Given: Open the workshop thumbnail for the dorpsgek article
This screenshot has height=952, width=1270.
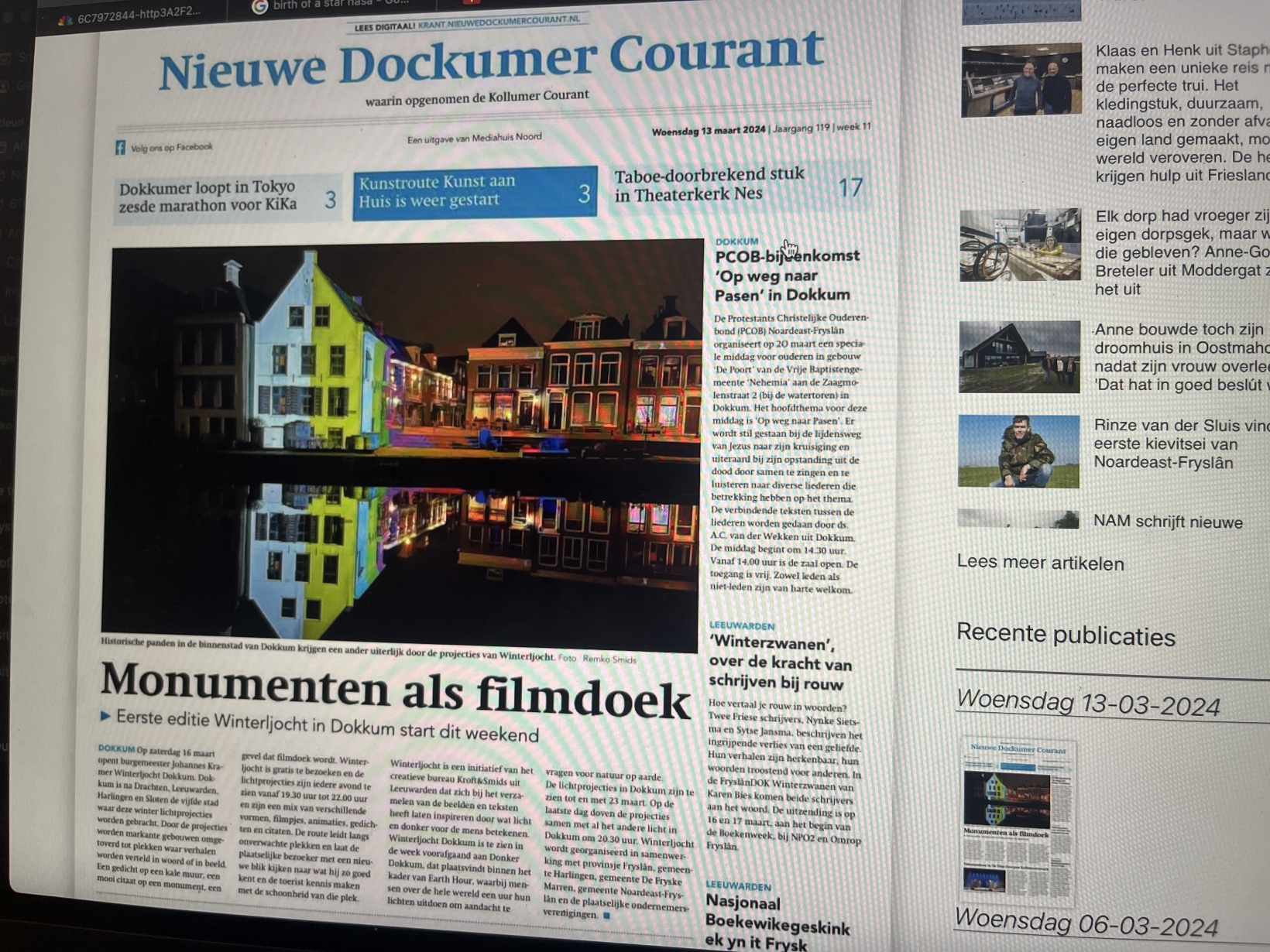Looking at the screenshot, I should [1020, 245].
